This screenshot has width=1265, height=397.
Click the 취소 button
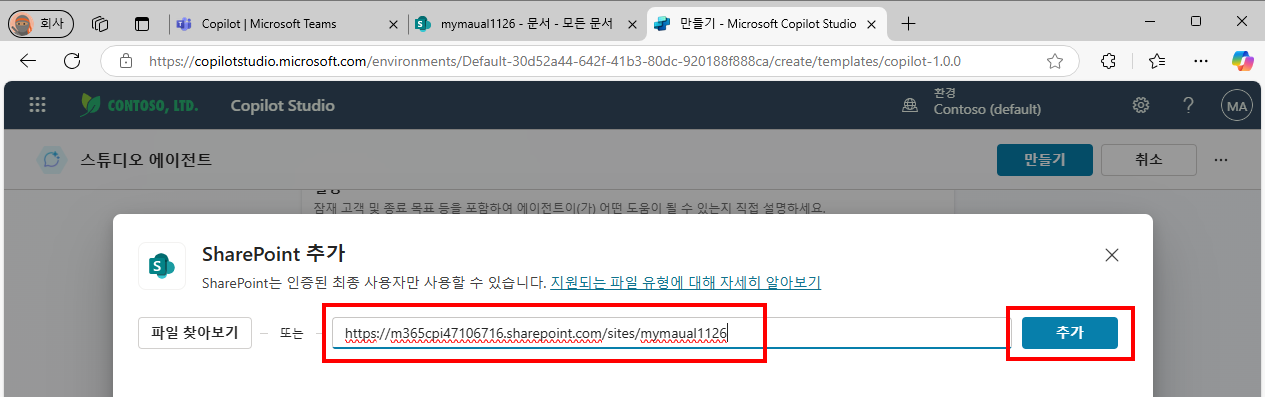[x=1149, y=160]
